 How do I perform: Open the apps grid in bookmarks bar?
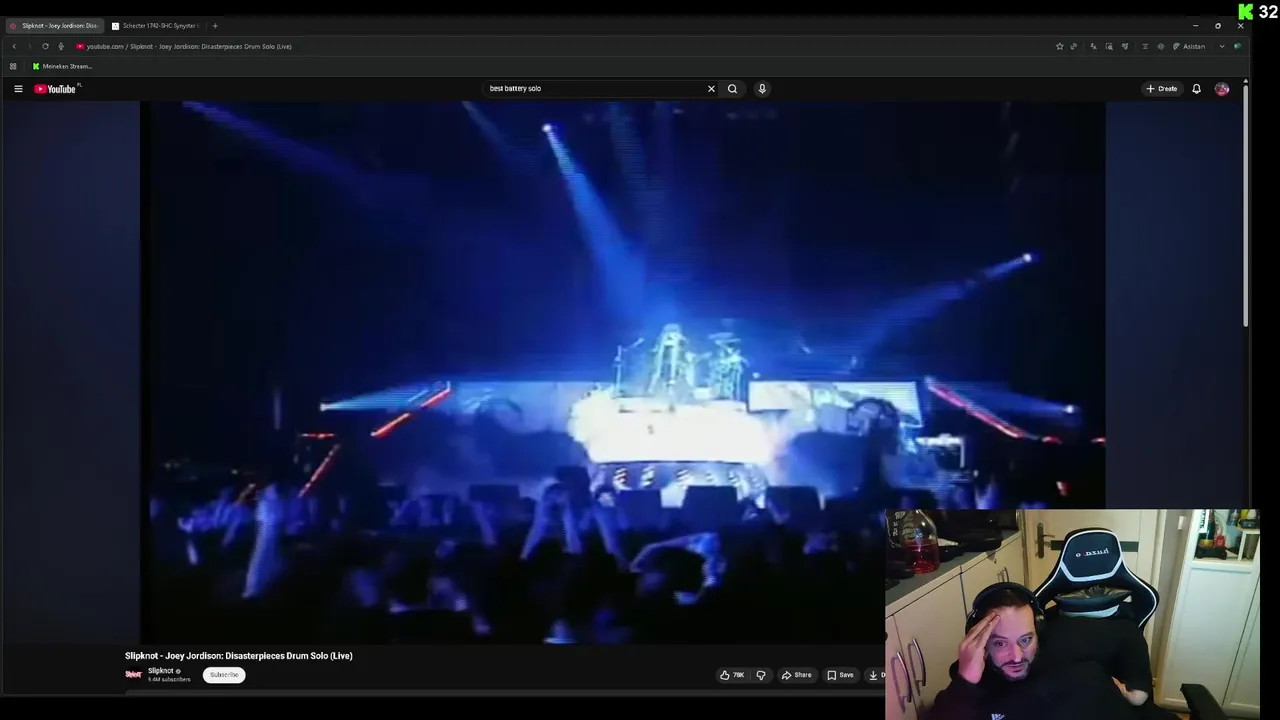pyautogui.click(x=13, y=66)
